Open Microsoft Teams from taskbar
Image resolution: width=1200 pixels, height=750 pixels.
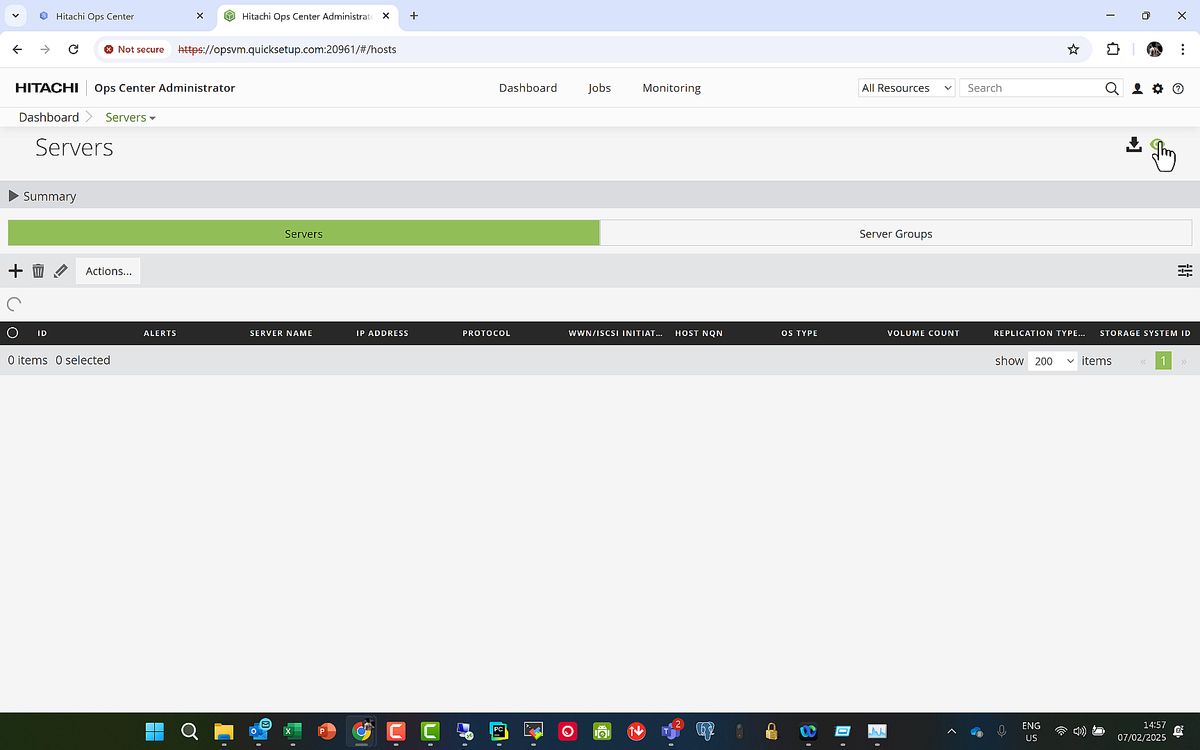(671, 731)
